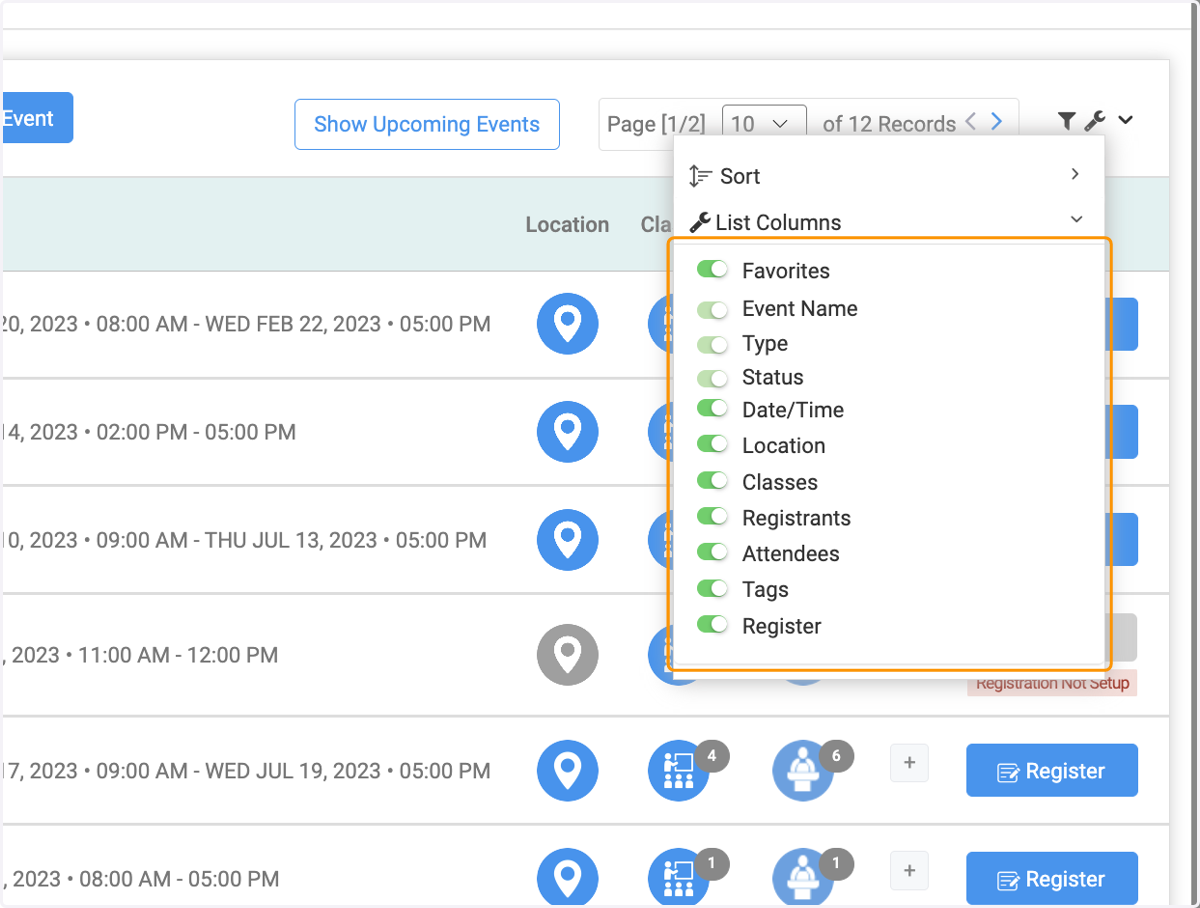1200x908 pixels.
Task: Click plus tag button in Jul 19, 2023 row
Action: [909, 763]
